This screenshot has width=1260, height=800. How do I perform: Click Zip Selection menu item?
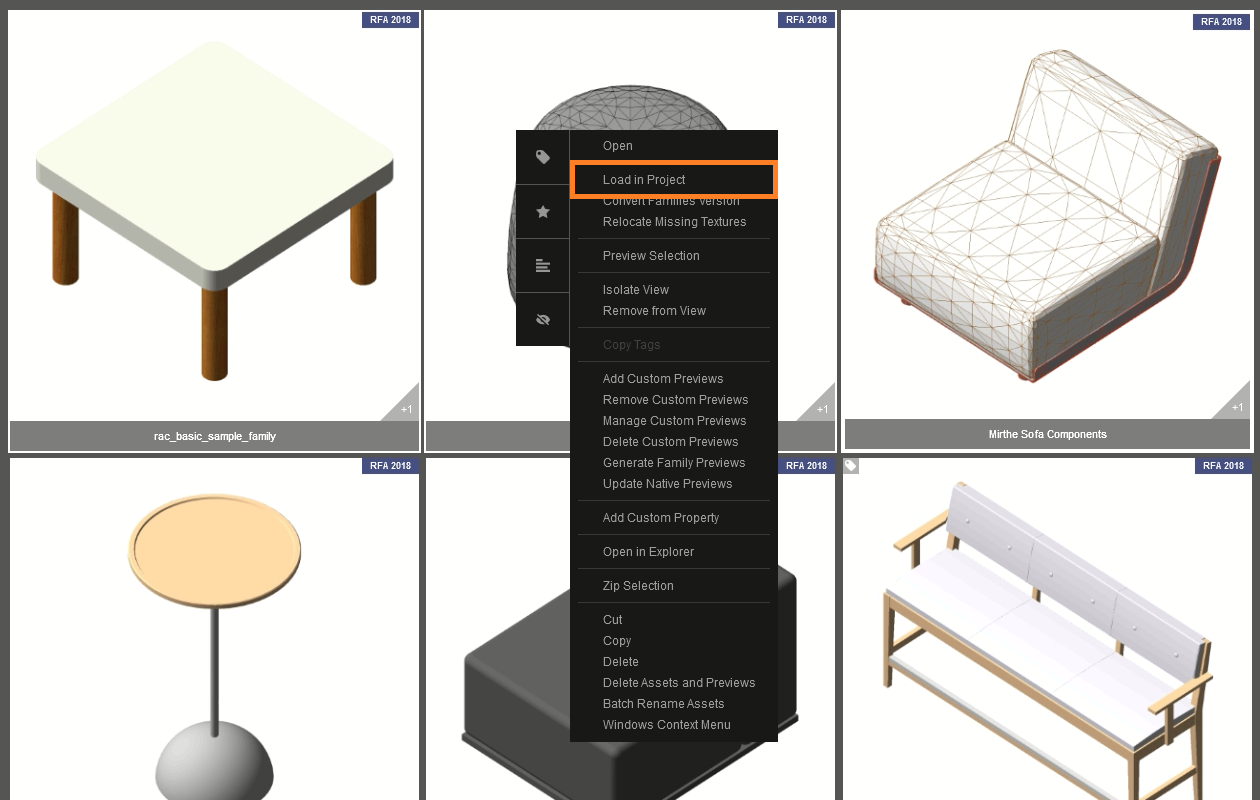[x=638, y=586]
